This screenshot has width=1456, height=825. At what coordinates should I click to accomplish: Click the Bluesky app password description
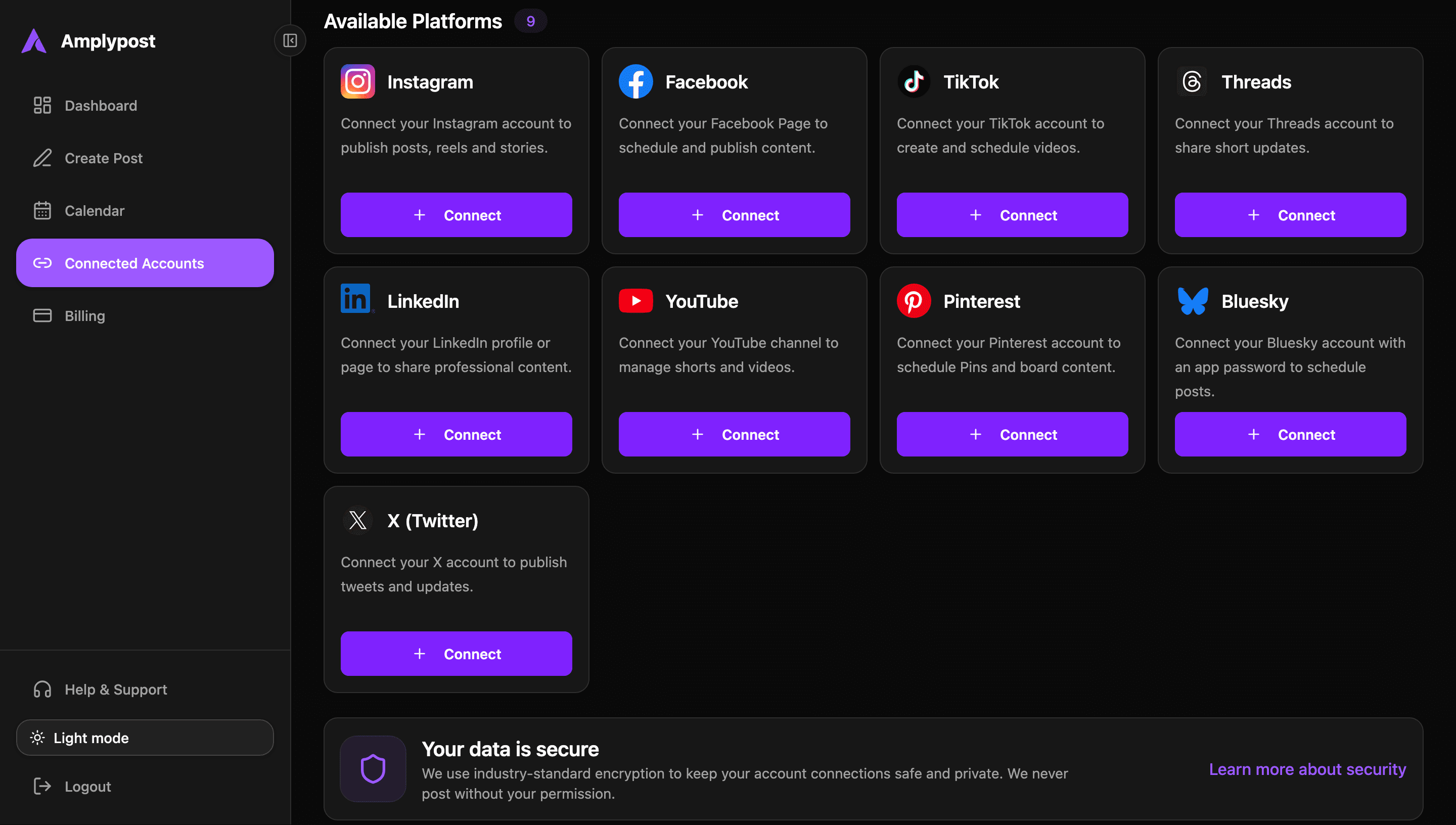coord(1290,367)
